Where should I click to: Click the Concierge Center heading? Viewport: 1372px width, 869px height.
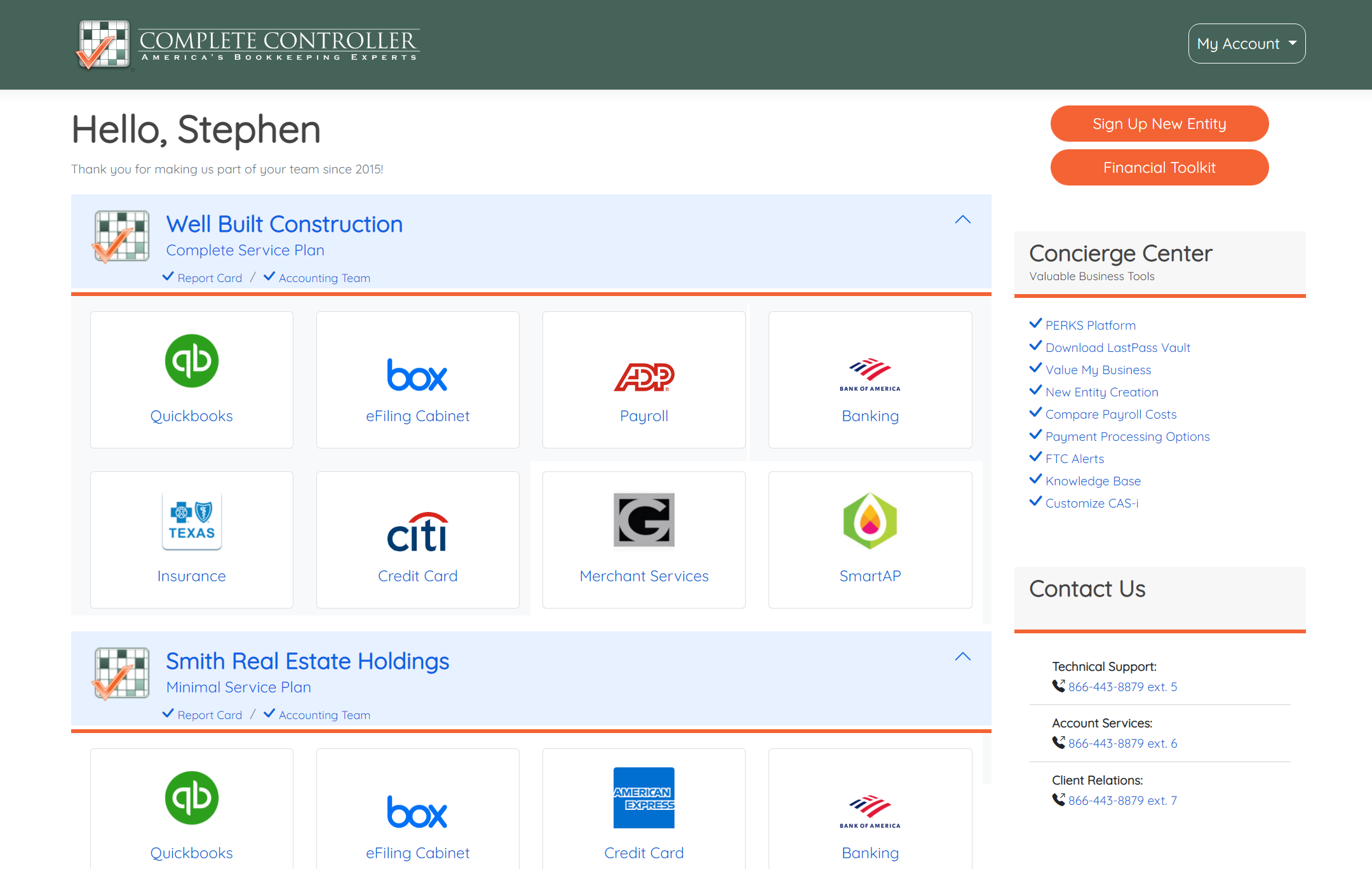pos(1120,253)
